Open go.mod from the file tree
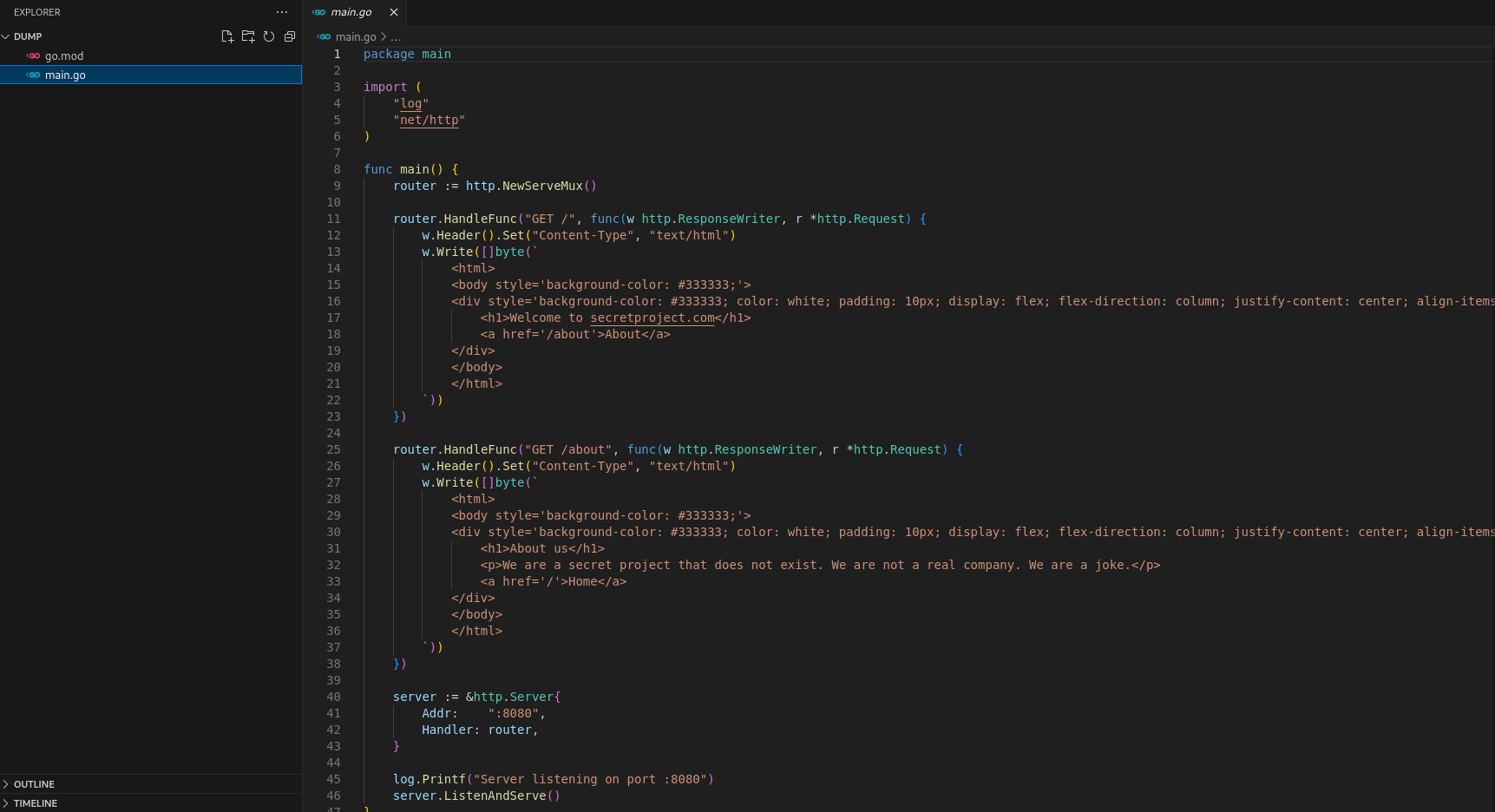Image resolution: width=1495 pixels, height=812 pixels. point(64,56)
